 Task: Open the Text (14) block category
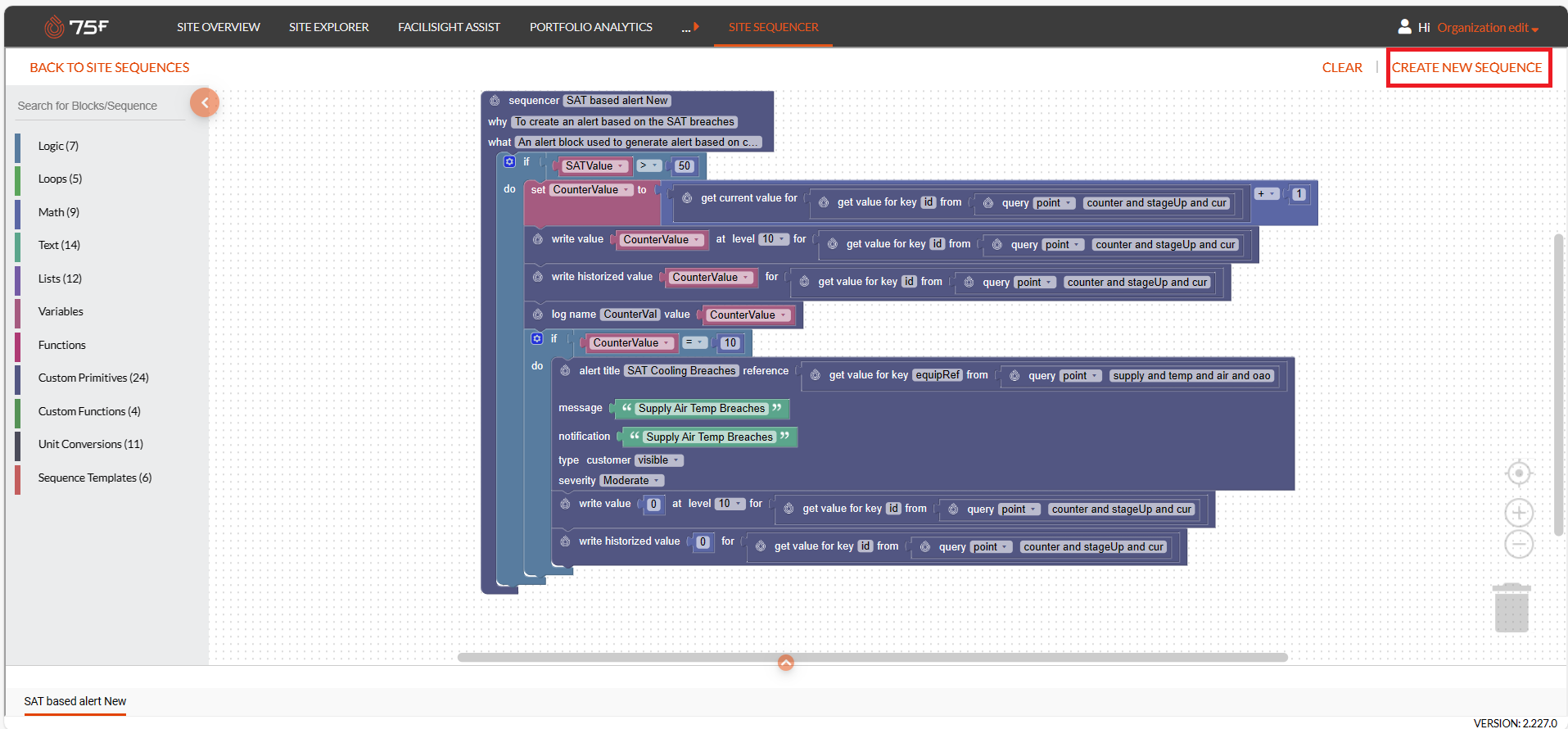(x=59, y=245)
